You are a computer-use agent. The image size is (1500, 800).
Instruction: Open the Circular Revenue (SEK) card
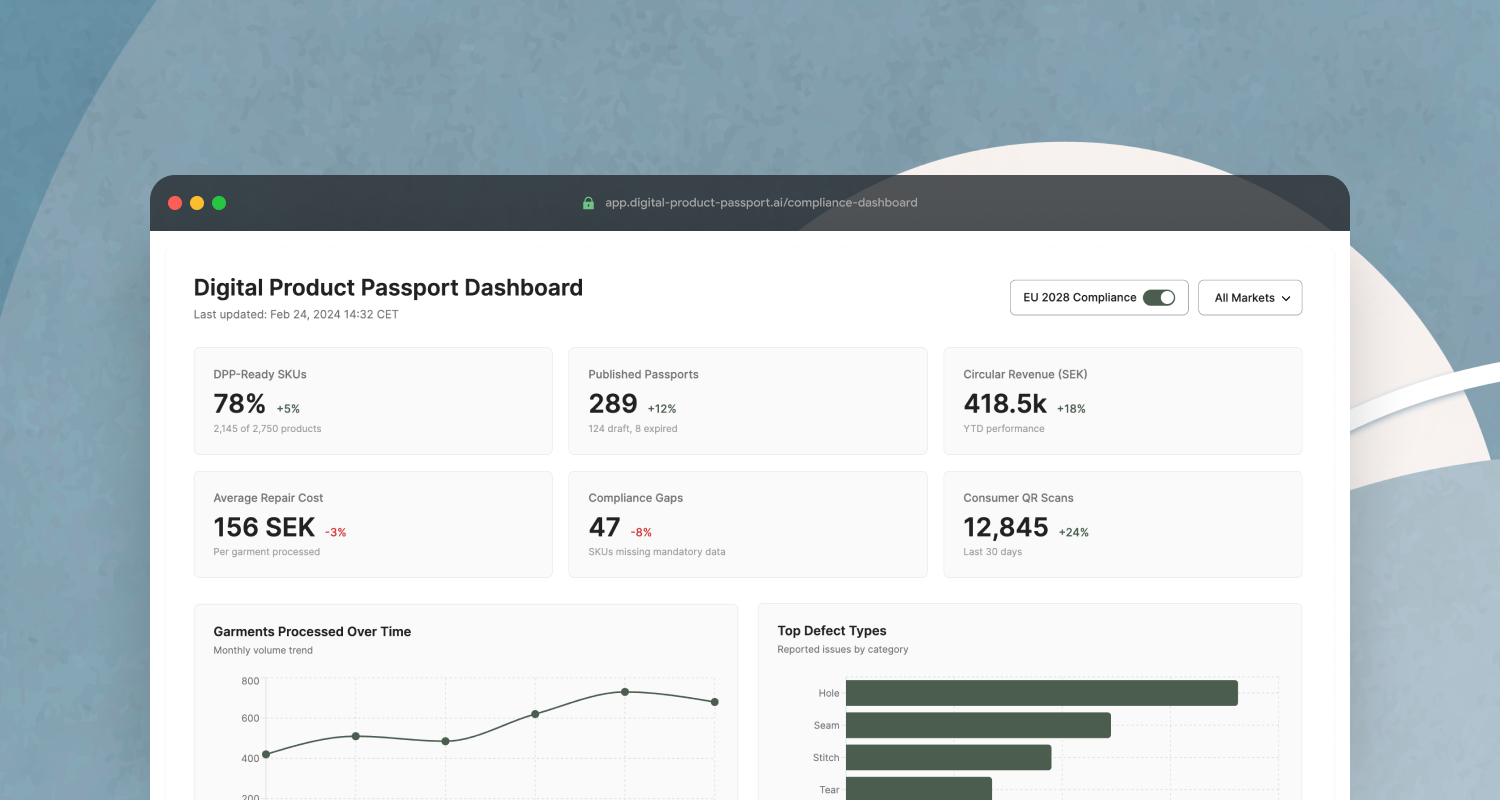(x=1123, y=401)
